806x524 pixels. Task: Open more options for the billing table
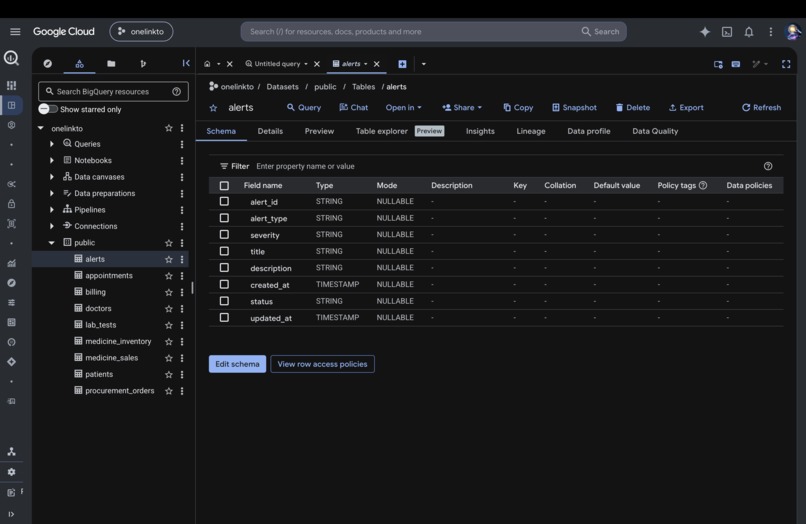point(182,292)
